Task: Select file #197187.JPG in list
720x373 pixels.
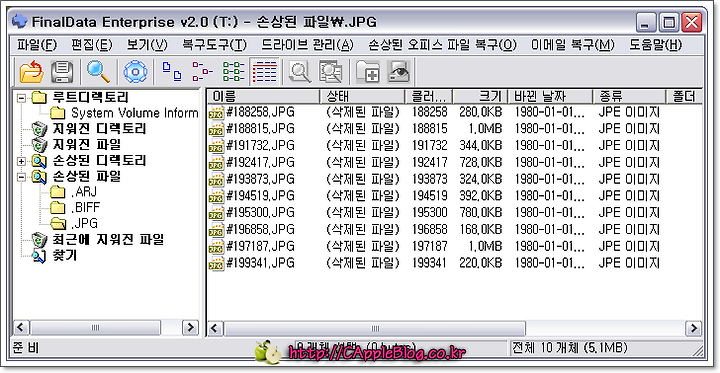Action: [x=260, y=247]
